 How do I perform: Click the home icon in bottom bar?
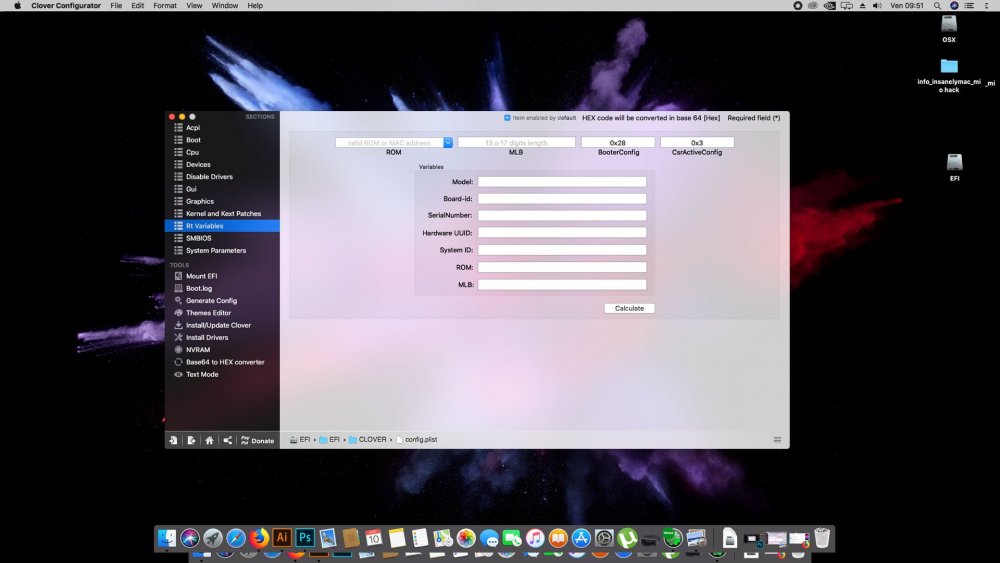209,440
